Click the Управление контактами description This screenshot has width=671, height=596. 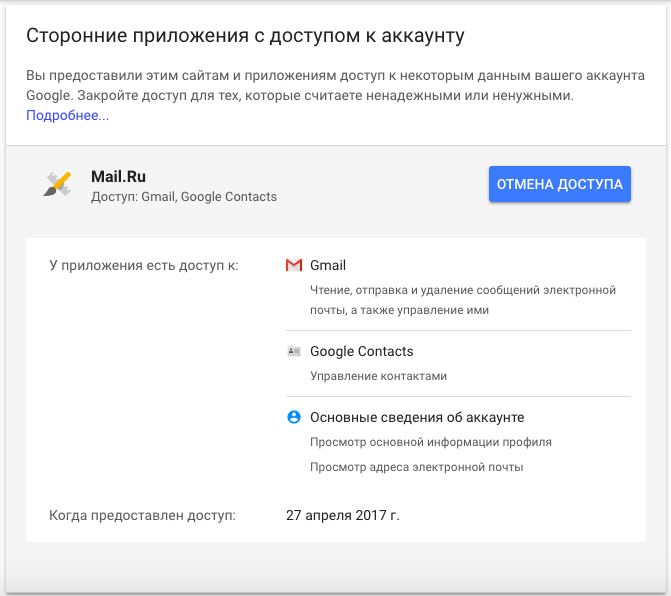point(378,377)
